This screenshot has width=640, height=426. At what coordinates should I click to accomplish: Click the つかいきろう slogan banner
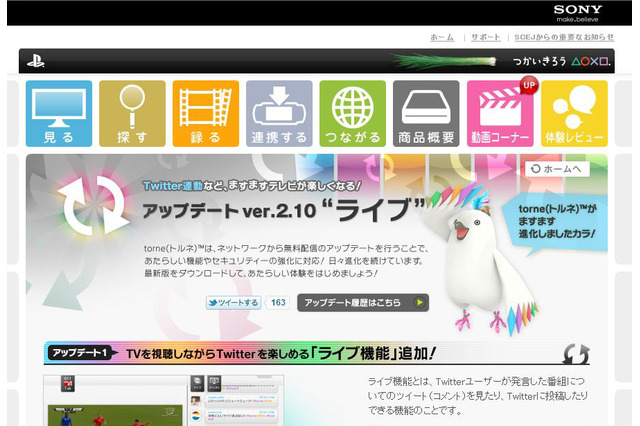point(562,62)
